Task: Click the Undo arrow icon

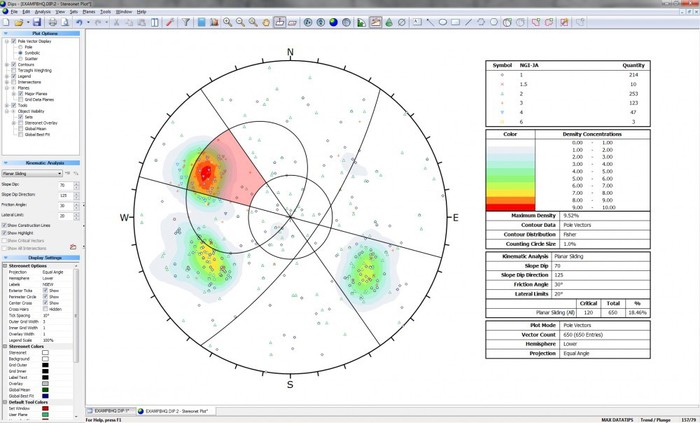Action: tap(80, 21)
